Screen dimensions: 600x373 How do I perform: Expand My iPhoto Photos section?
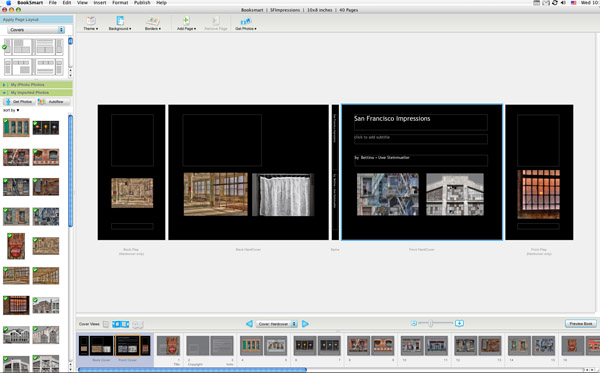click(x=4, y=85)
